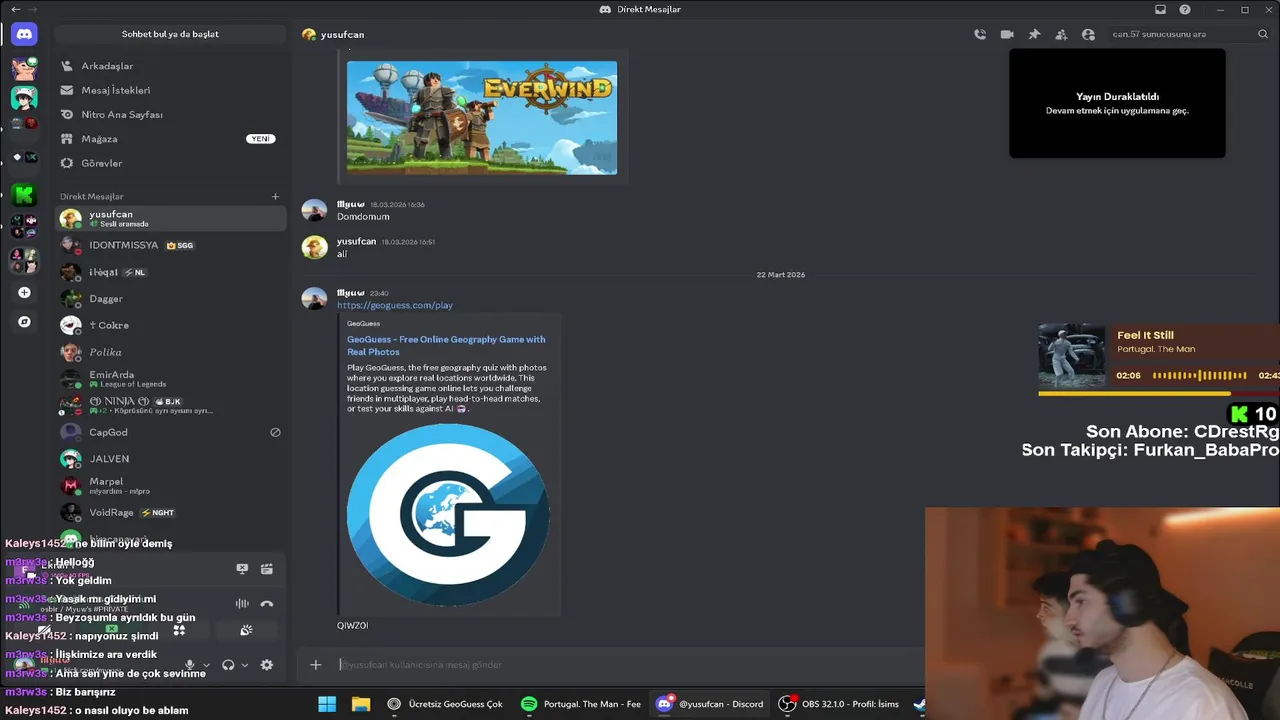Open Windows Start menu
This screenshot has height=720, width=1280.
click(327, 704)
